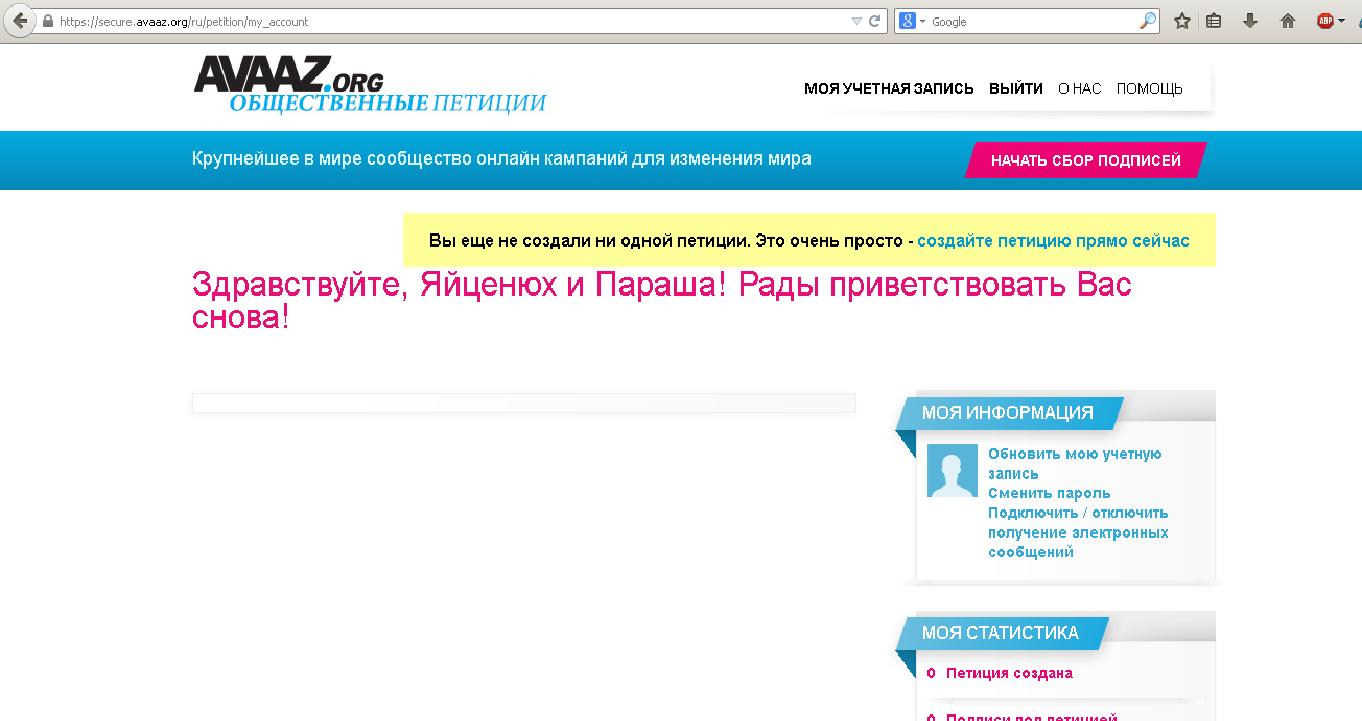1362x721 pixels.
Task: Open the Google search engine dropdown
Action: click(x=913, y=21)
